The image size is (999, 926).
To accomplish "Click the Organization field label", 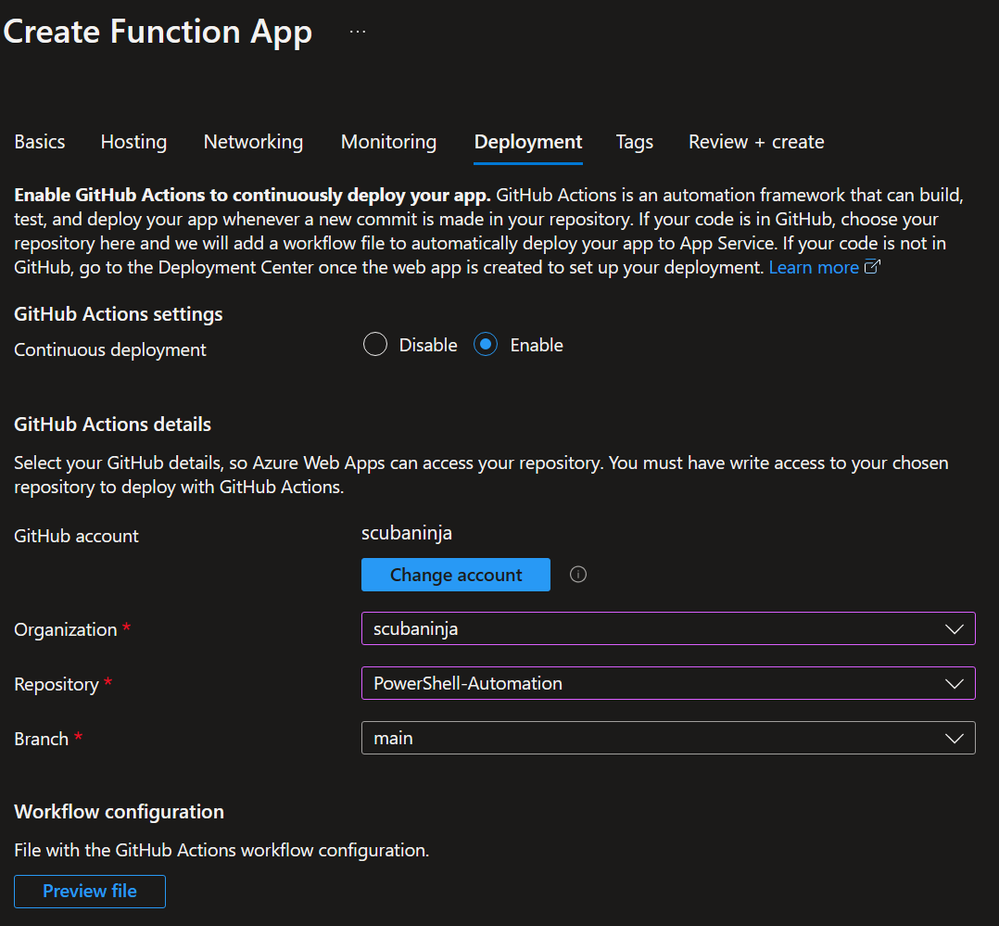I will (66, 630).
